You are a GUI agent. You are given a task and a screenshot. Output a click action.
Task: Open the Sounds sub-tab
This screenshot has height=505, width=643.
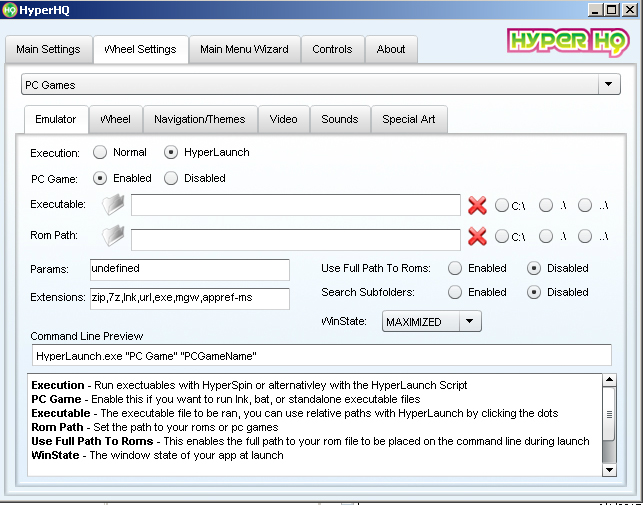tap(340, 119)
